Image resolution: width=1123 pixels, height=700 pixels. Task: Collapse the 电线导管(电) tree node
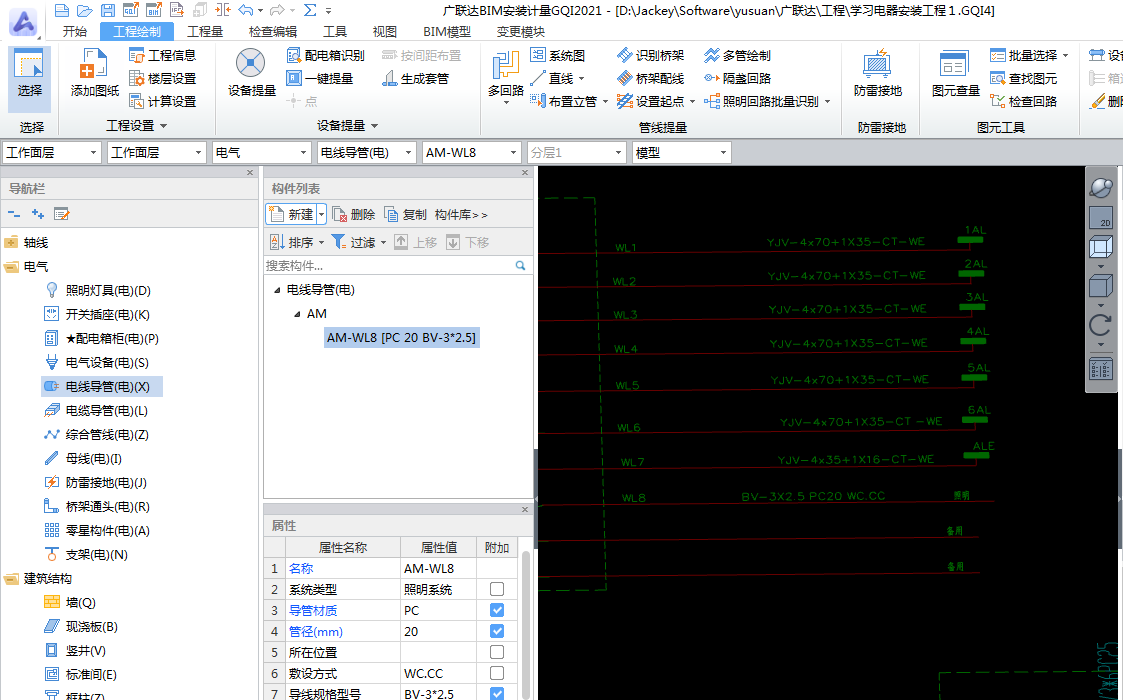[x=277, y=290]
